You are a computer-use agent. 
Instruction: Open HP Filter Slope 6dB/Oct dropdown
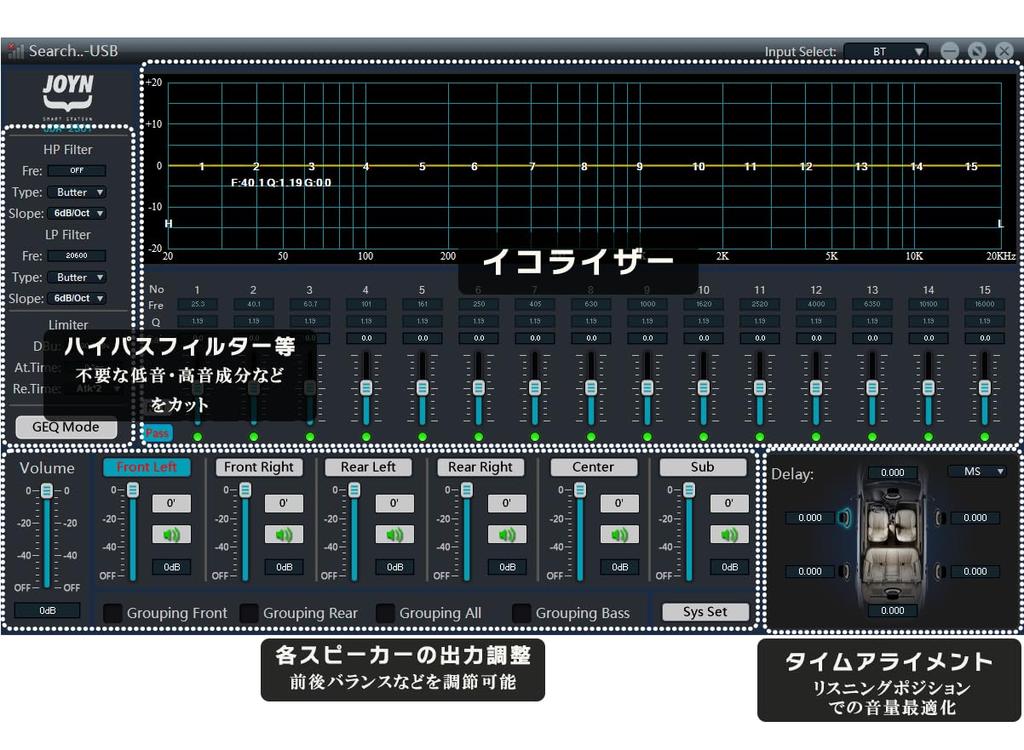[77, 213]
